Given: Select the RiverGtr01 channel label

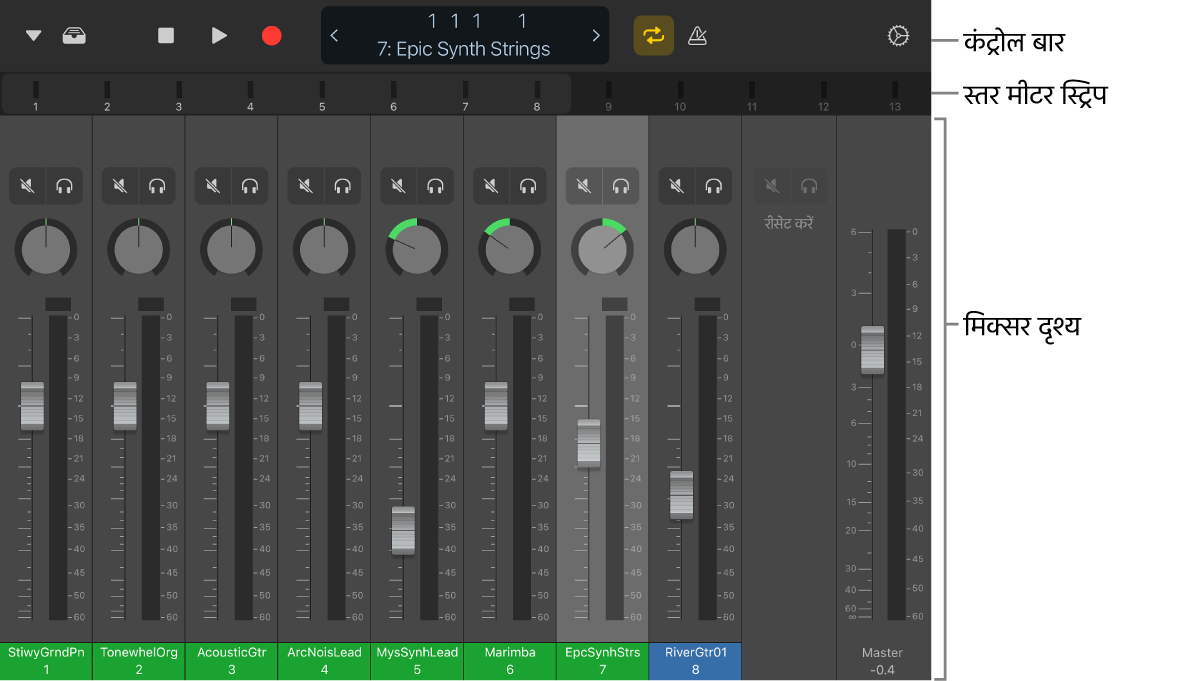Looking at the screenshot, I should click(x=695, y=661).
